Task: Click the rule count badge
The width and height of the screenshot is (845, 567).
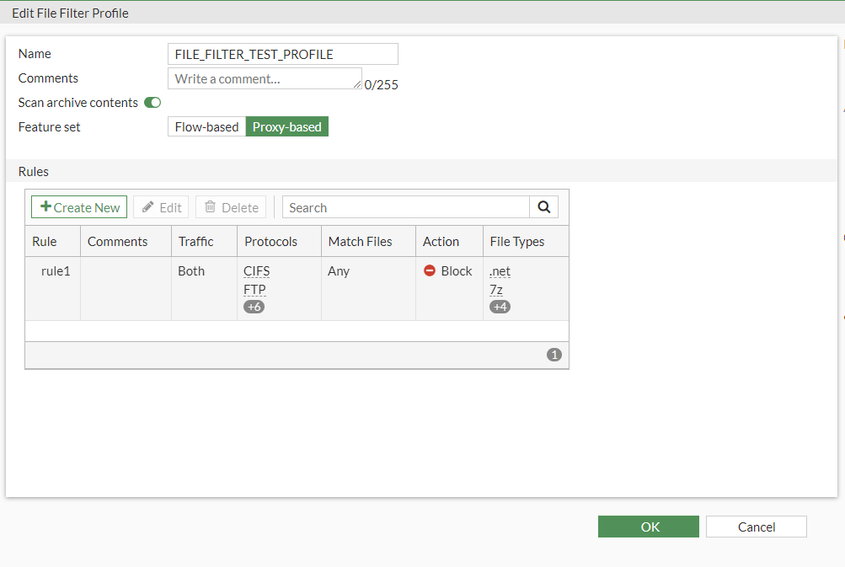Action: (x=554, y=355)
